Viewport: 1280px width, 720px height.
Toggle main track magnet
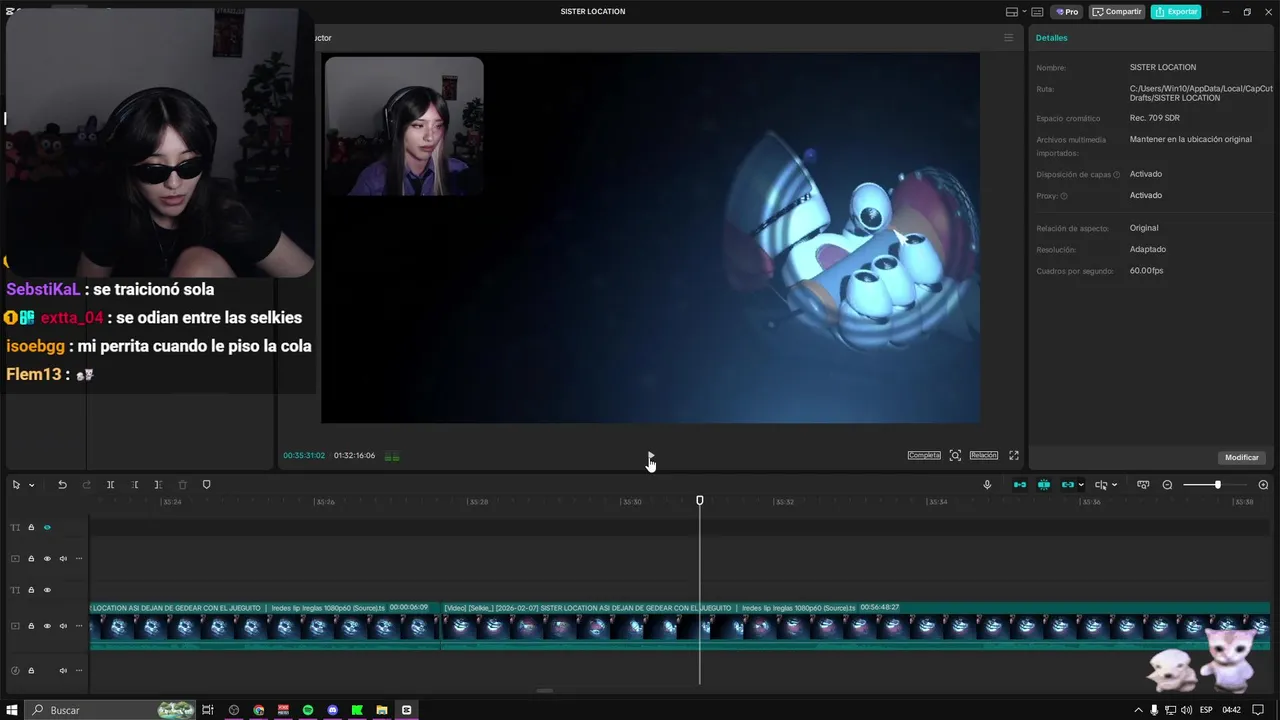point(1020,485)
